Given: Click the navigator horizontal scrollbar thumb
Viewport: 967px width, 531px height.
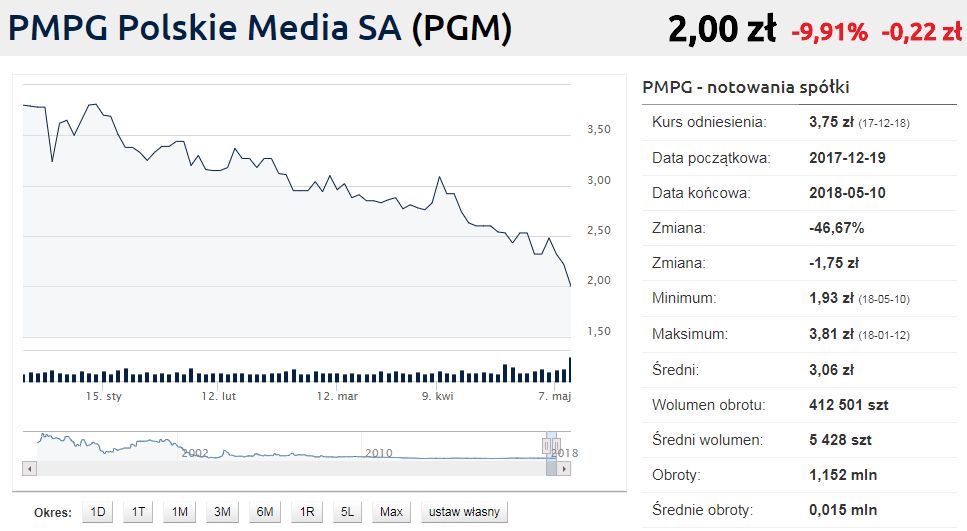Looking at the screenshot, I should pyautogui.click(x=551, y=468).
